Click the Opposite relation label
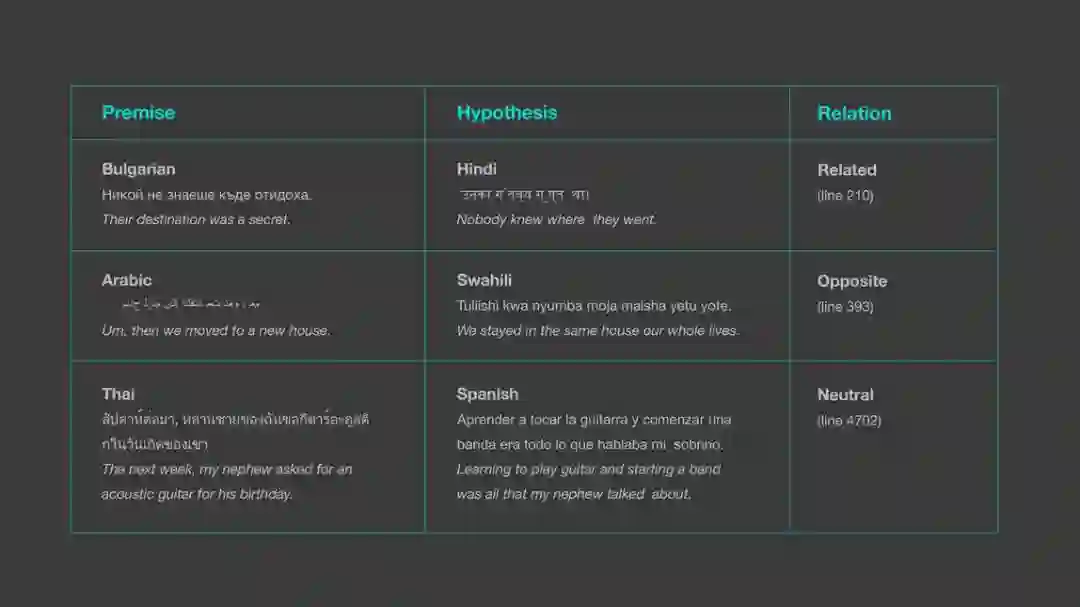1080x607 pixels. pos(852,281)
